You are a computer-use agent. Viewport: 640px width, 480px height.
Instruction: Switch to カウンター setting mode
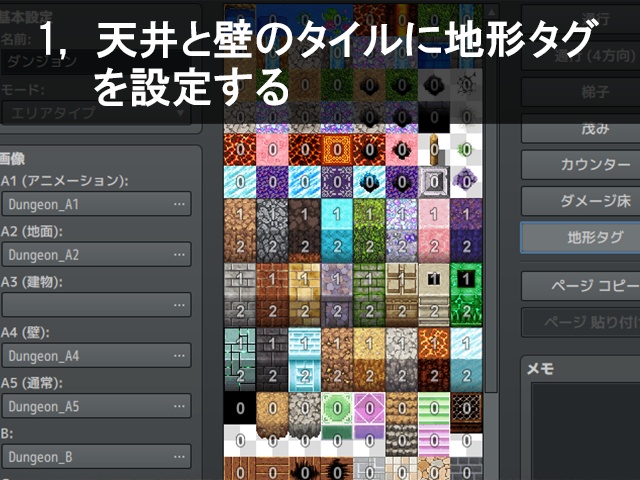(580, 165)
